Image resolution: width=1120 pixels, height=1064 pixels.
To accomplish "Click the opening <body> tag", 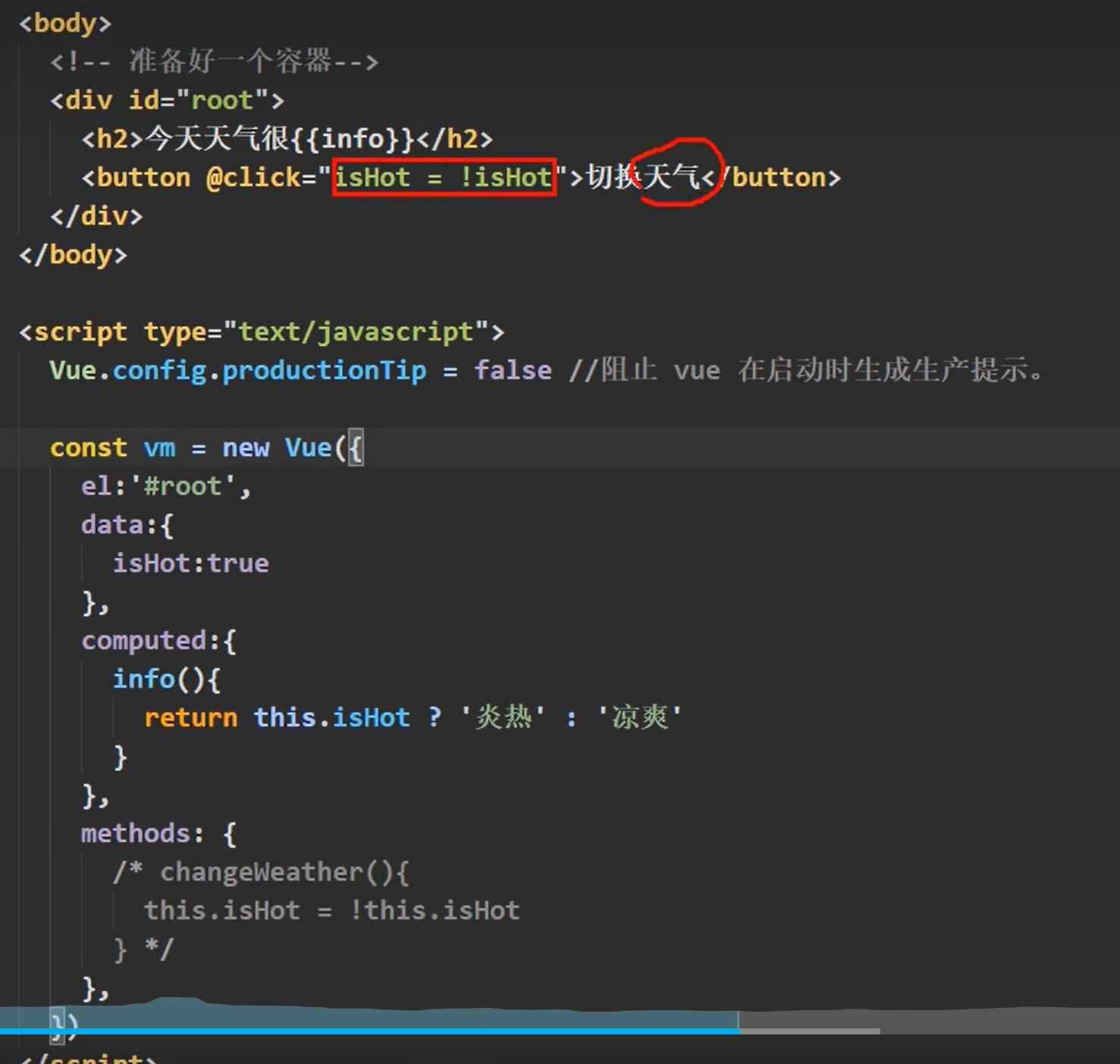I will (65, 24).
